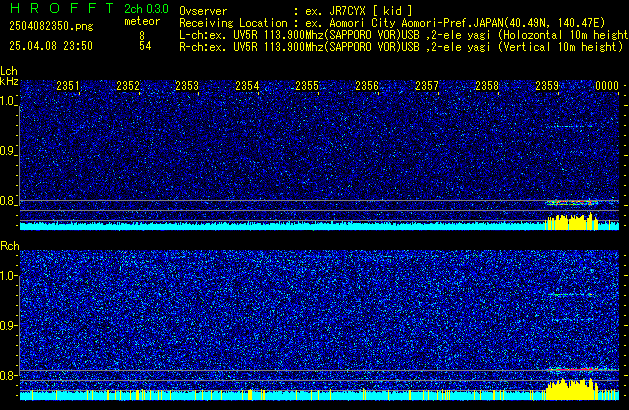
Task: Select the '2ch 0.3.0' version label
Action: [x=146, y=9]
